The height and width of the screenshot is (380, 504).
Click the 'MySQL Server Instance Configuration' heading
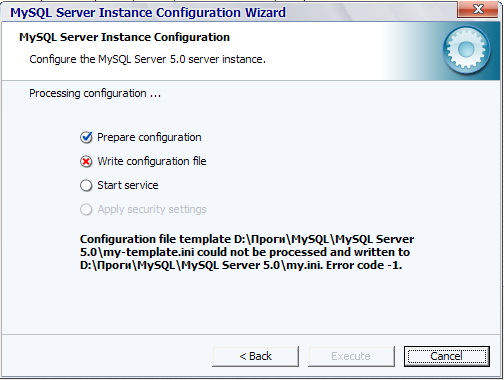coord(124,37)
